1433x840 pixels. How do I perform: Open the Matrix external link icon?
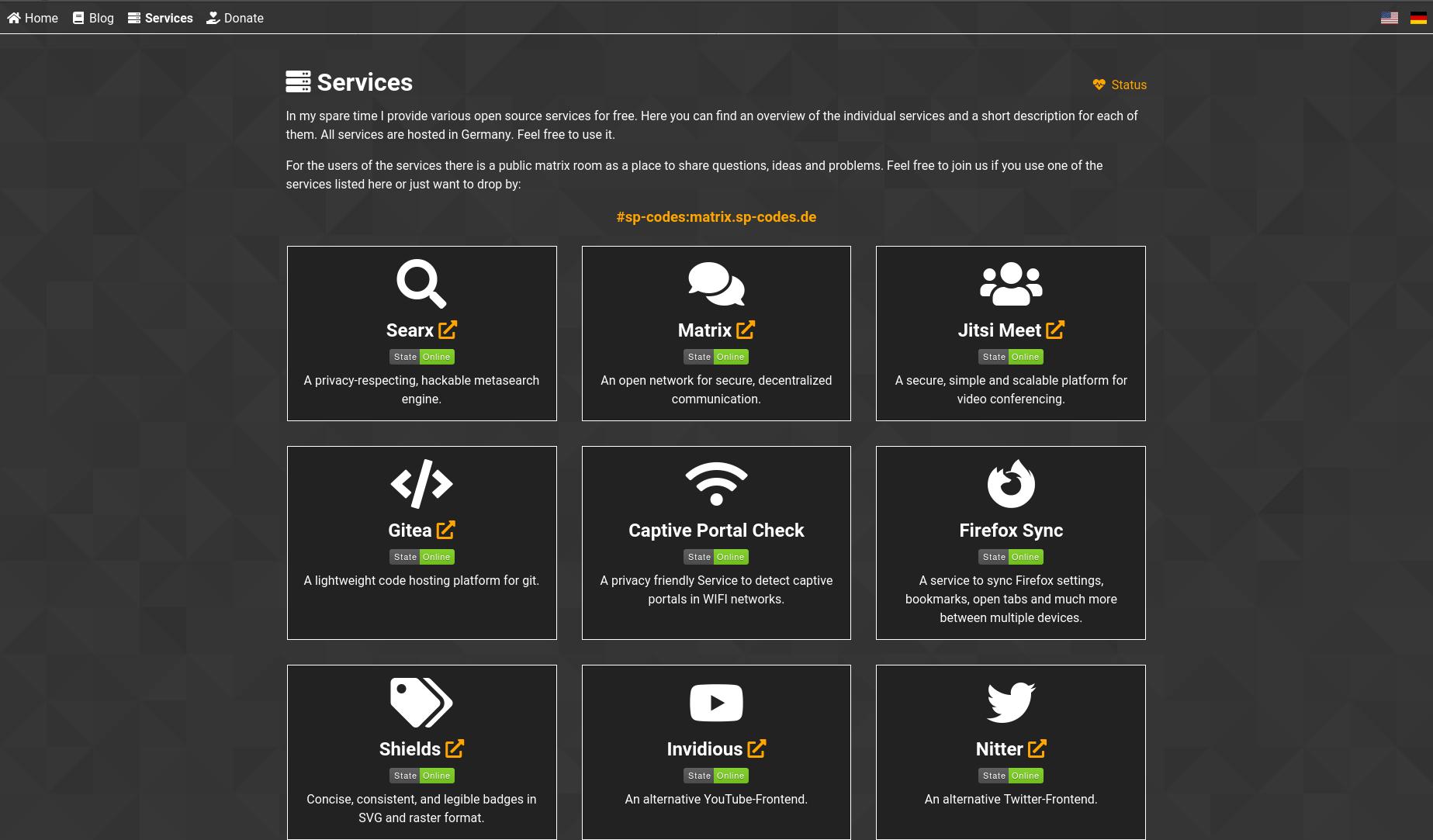click(x=745, y=330)
